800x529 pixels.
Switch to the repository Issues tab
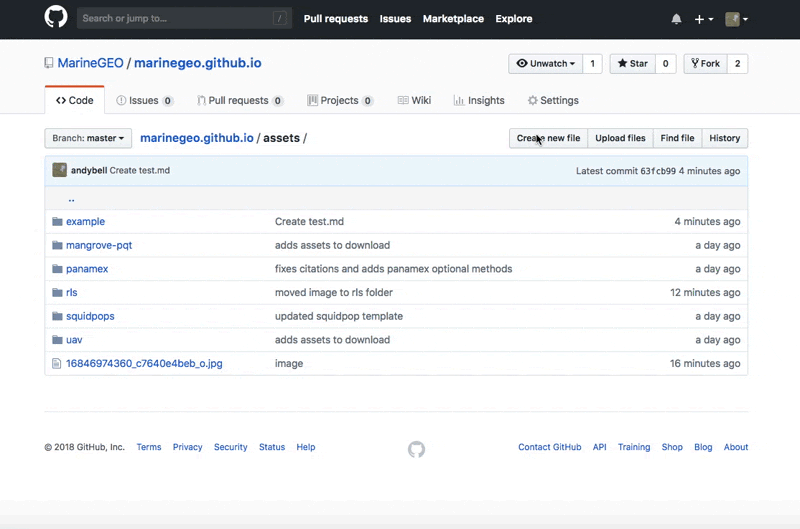coord(144,100)
